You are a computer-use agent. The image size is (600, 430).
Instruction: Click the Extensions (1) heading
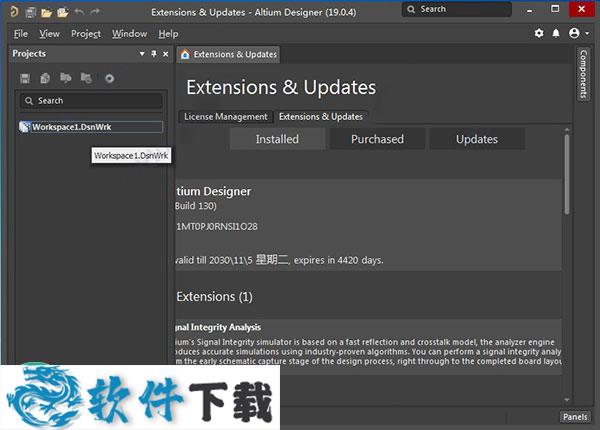pos(214,297)
